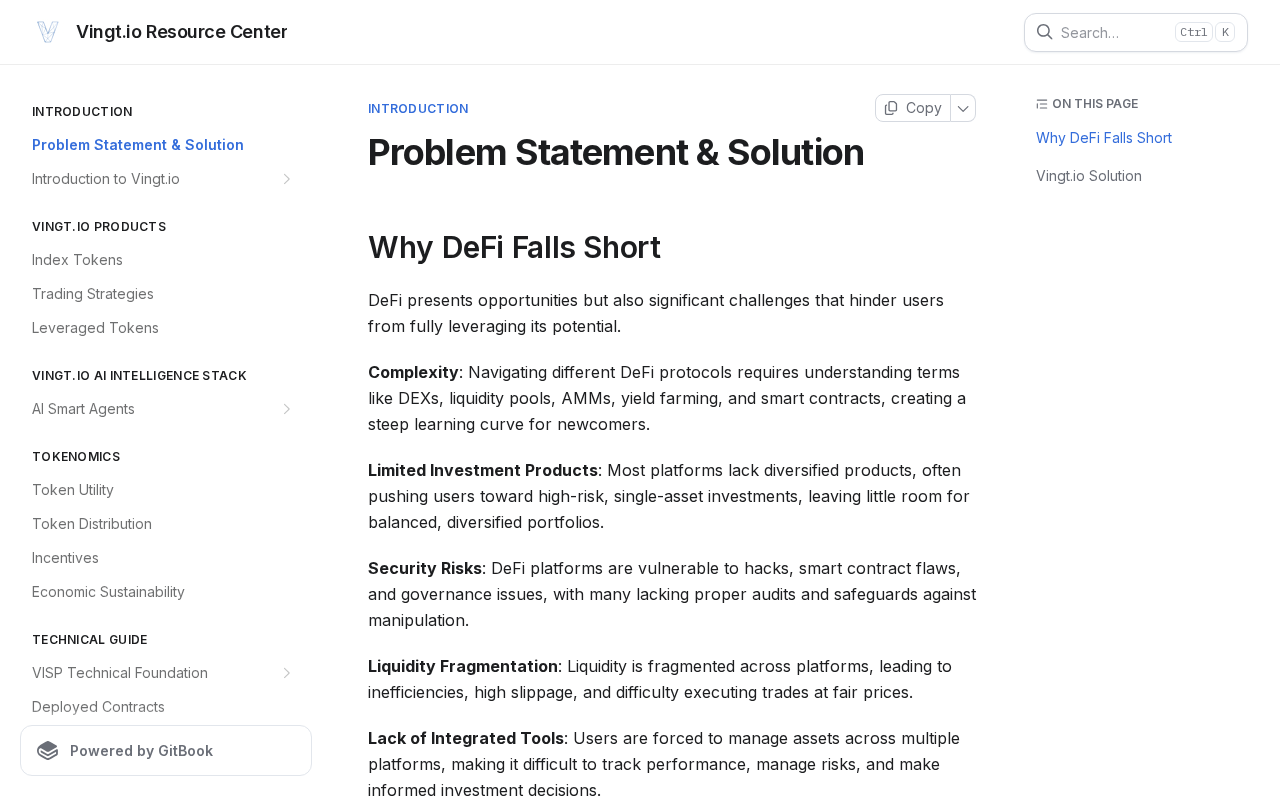Jump to Why DeFi Falls Short anchor
1280x800 pixels.
(1104, 138)
